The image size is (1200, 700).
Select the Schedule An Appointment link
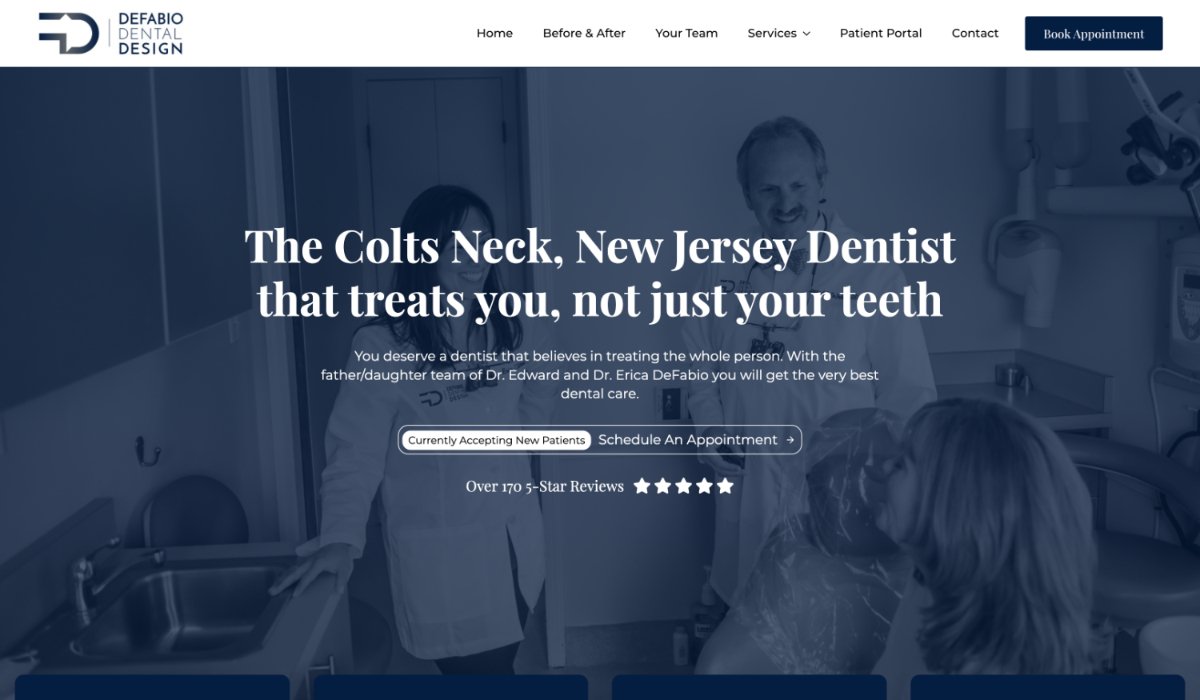(x=688, y=440)
